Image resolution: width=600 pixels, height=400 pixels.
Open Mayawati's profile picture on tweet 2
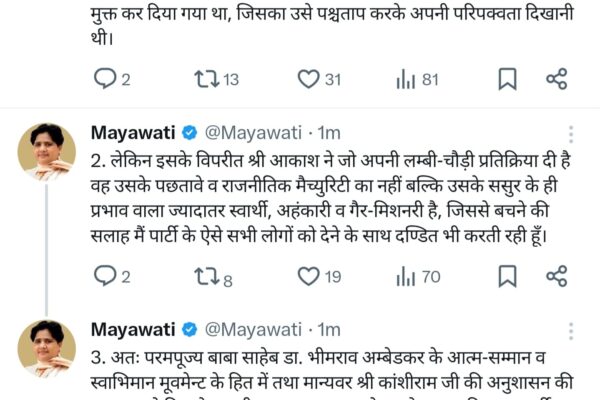[x=47, y=152]
